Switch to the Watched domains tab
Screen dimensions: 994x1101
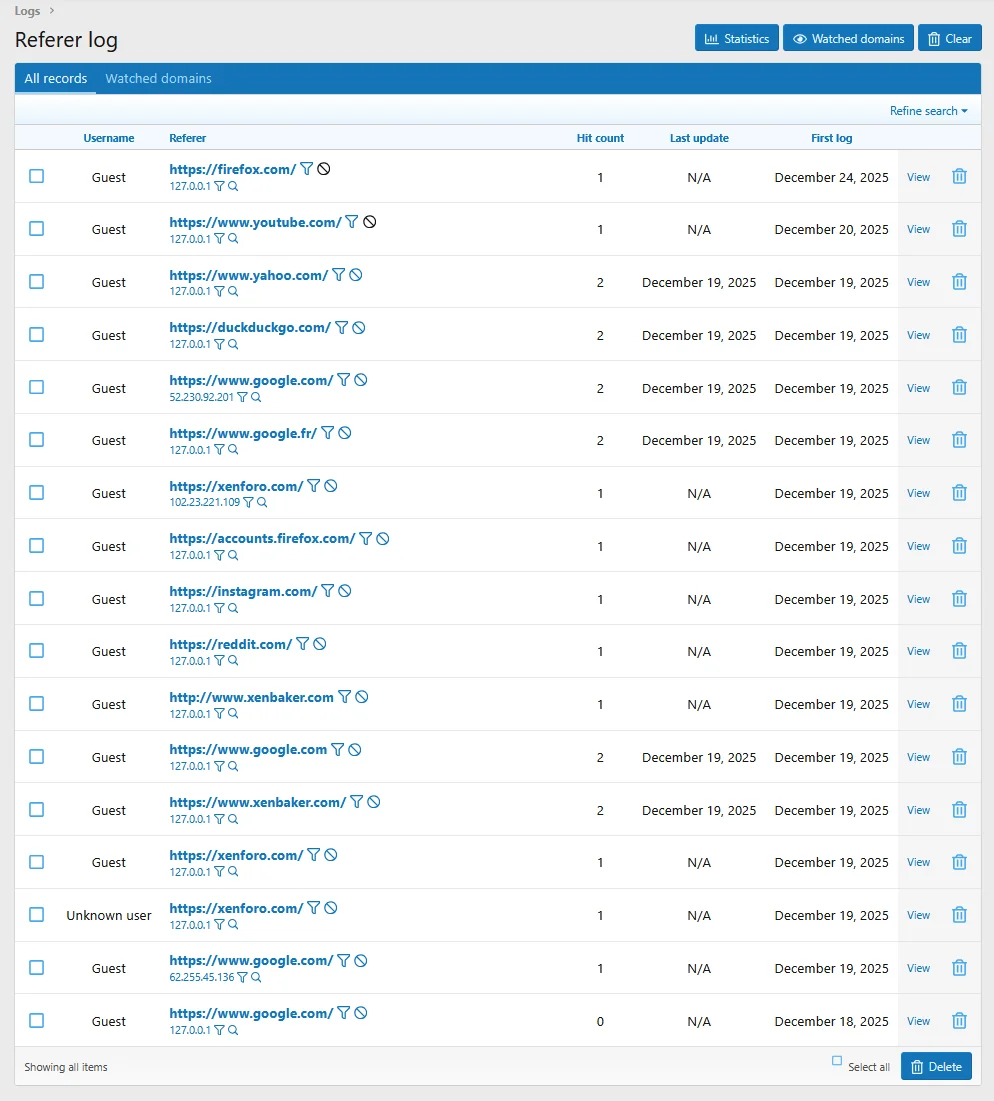tap(158, 79)
